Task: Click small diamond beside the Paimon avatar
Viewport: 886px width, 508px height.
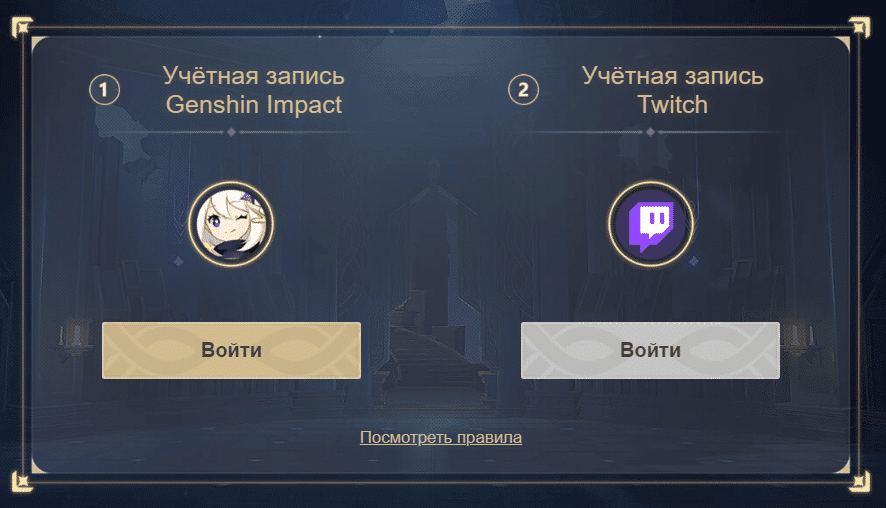Action: pyautogui.click(x=178, y=261)
